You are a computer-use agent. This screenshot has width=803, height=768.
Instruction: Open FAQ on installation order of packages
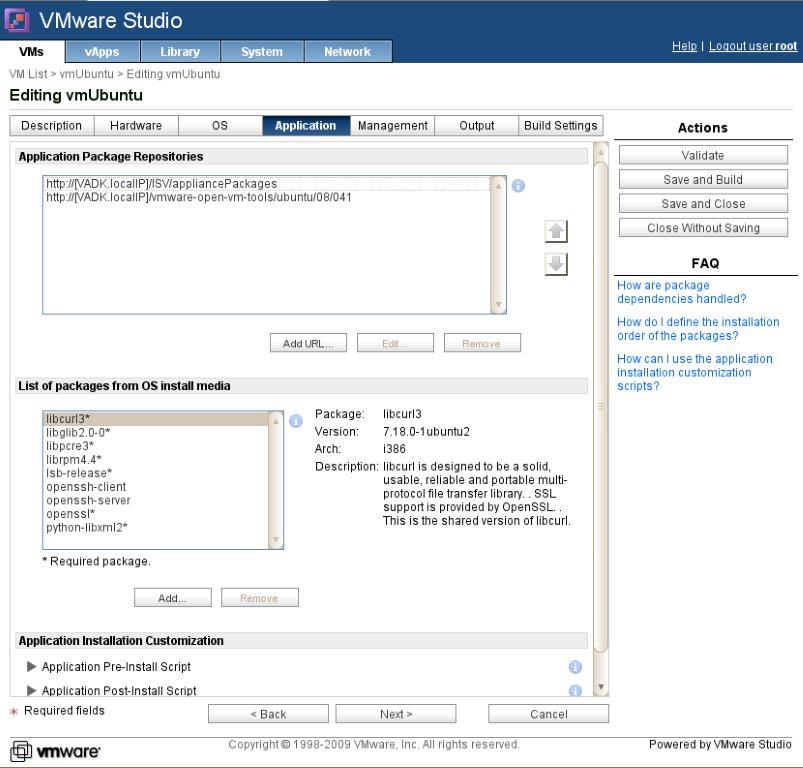698,329
